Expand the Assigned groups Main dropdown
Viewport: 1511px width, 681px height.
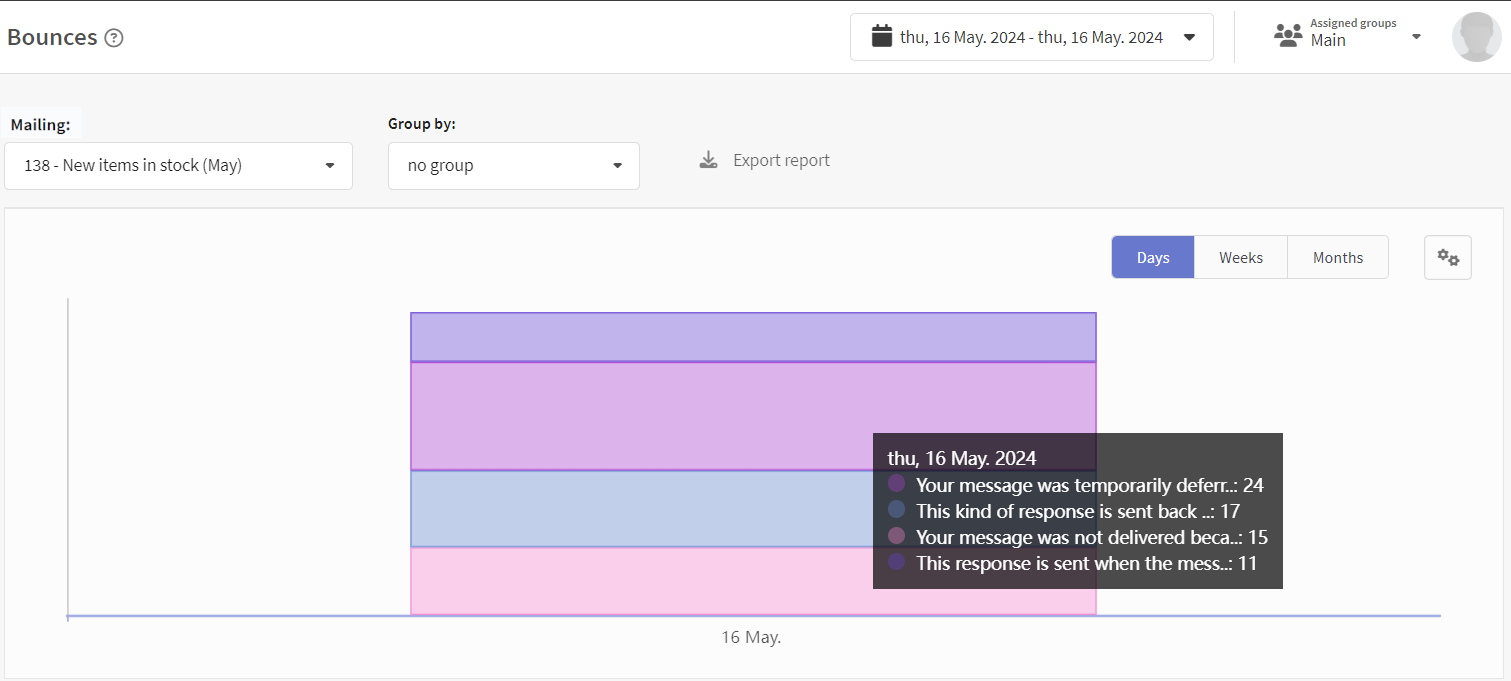[x=1416, y=37]
